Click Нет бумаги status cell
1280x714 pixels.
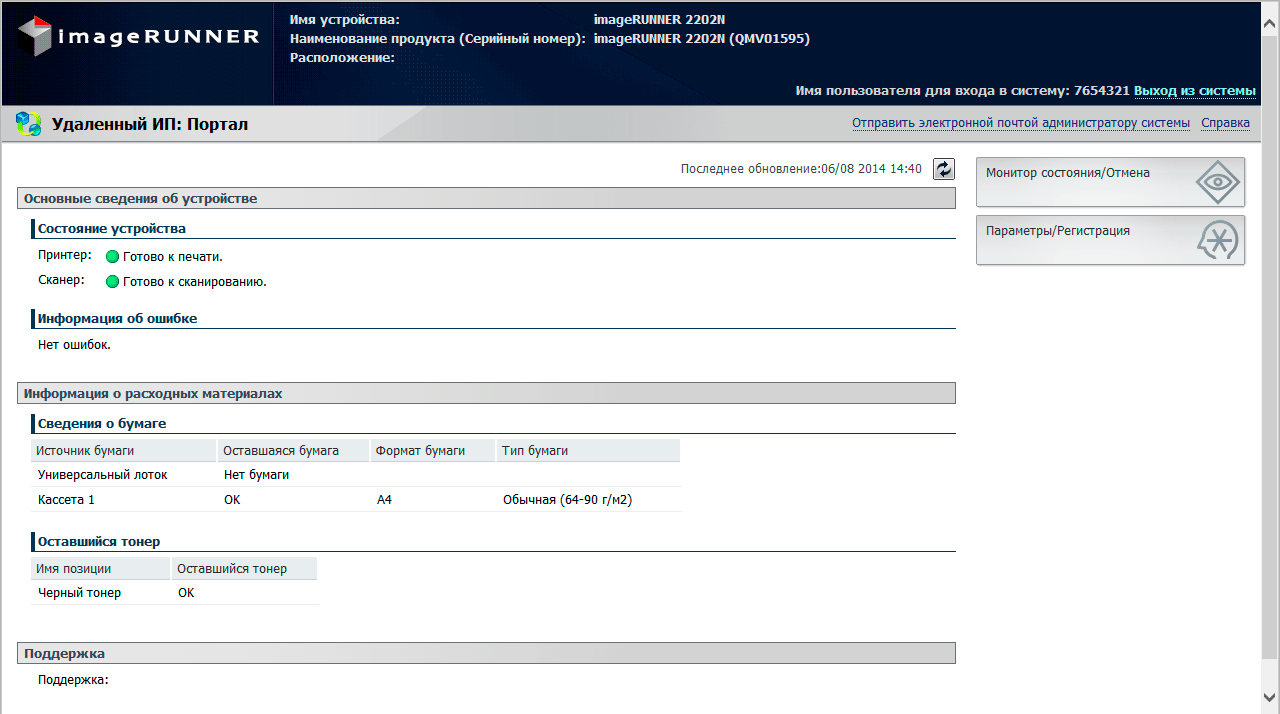coord(256,475)
